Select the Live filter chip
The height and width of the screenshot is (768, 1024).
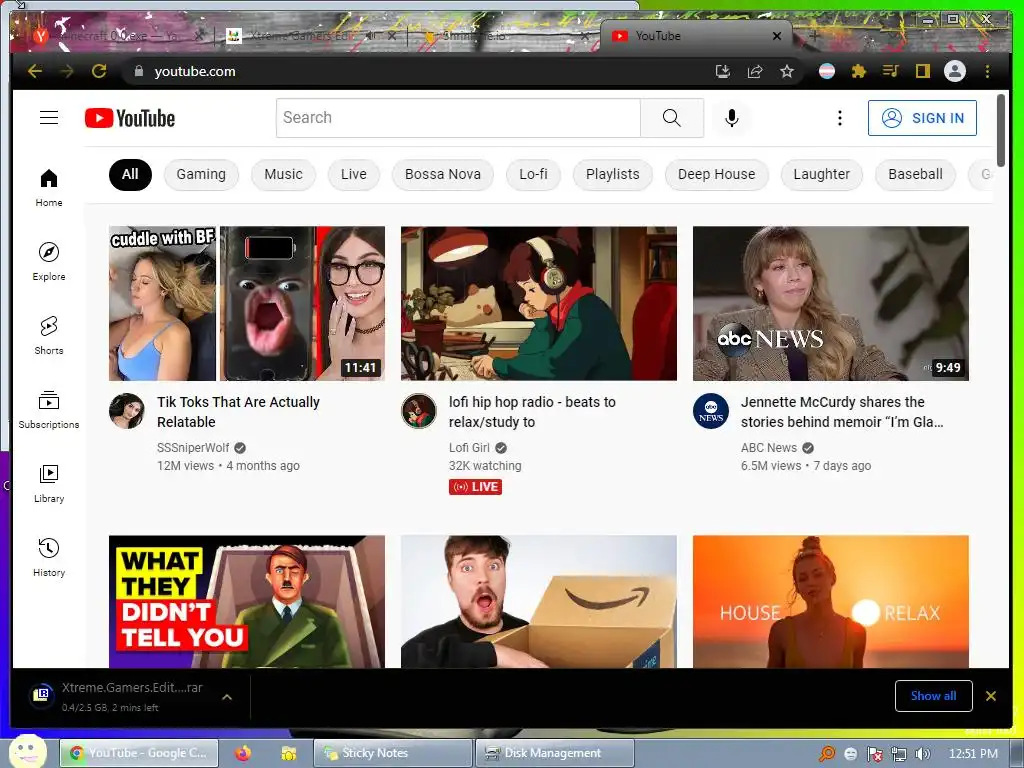pos(353,174)
